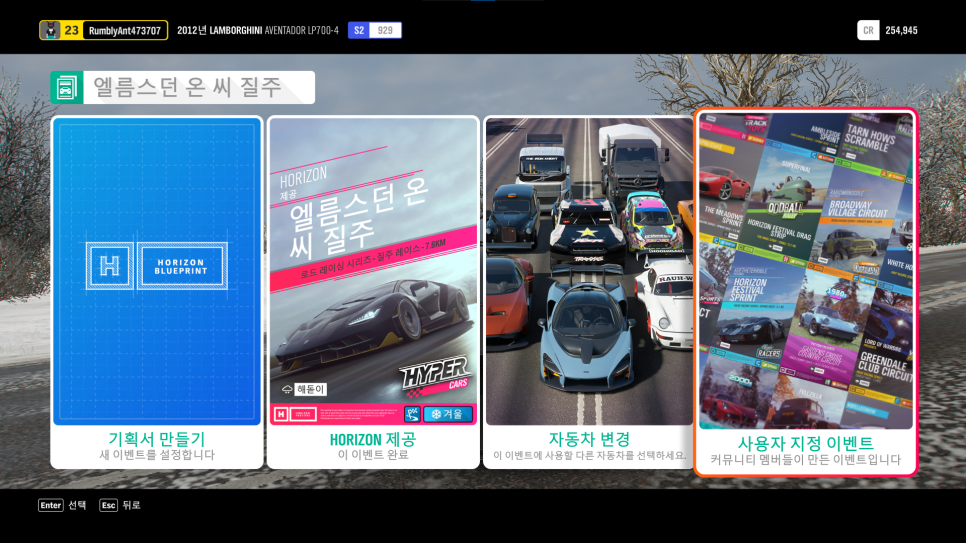
Task: Click the TARN HOWS SCRAMBLE poster
Action: 870,140
